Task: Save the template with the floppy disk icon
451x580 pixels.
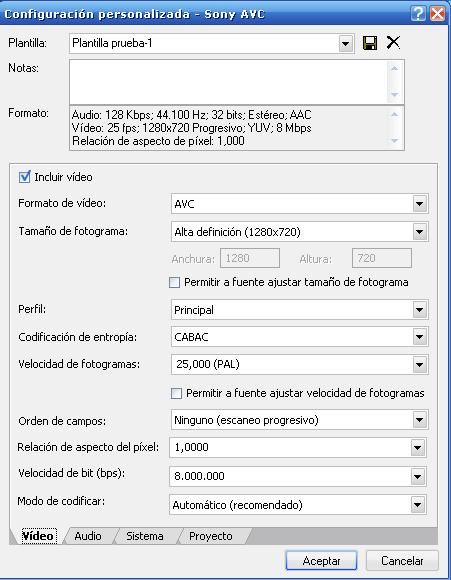Action: [370, 43]
